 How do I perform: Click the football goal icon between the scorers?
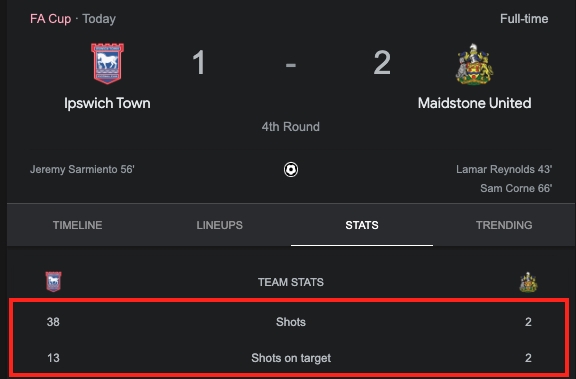point(291,170)
